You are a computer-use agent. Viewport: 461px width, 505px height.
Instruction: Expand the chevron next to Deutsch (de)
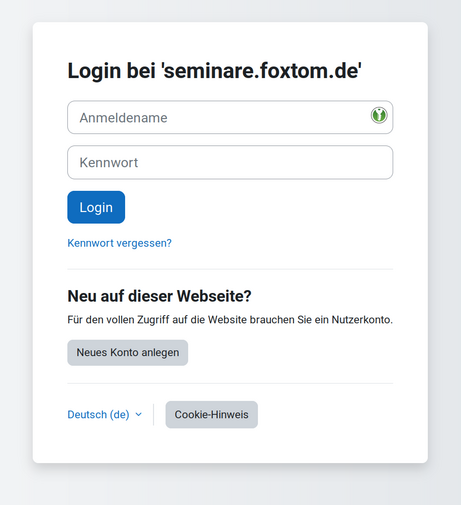(139, 415)
